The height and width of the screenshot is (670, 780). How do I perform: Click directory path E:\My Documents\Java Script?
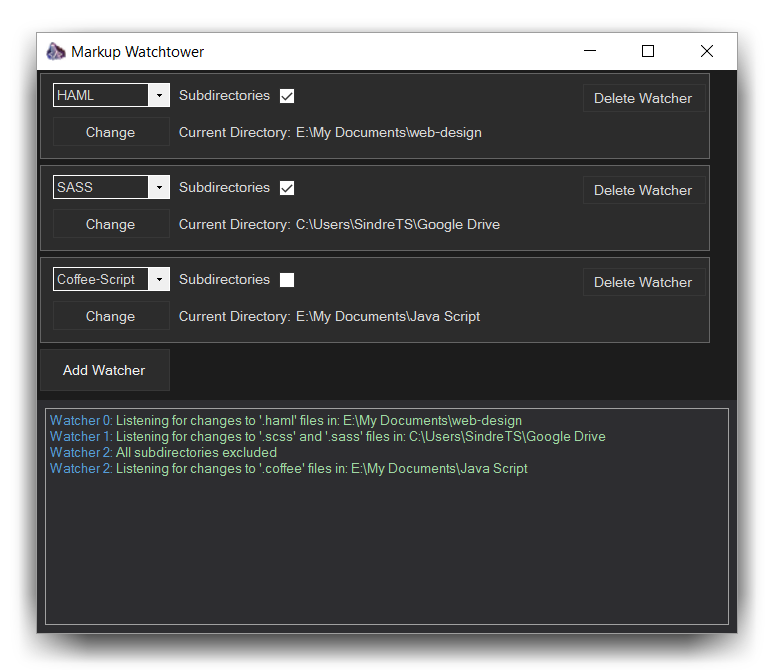click(x=388, y=317)
